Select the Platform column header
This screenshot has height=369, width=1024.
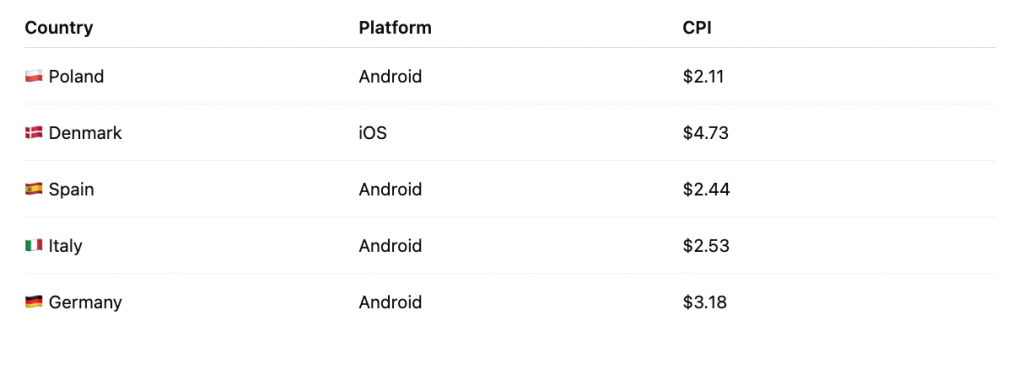(395, 28)
